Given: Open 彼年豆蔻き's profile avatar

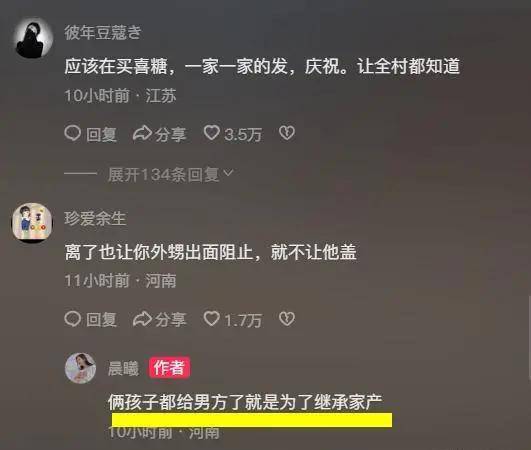Looking at the screenshot, I should [33, 38].
